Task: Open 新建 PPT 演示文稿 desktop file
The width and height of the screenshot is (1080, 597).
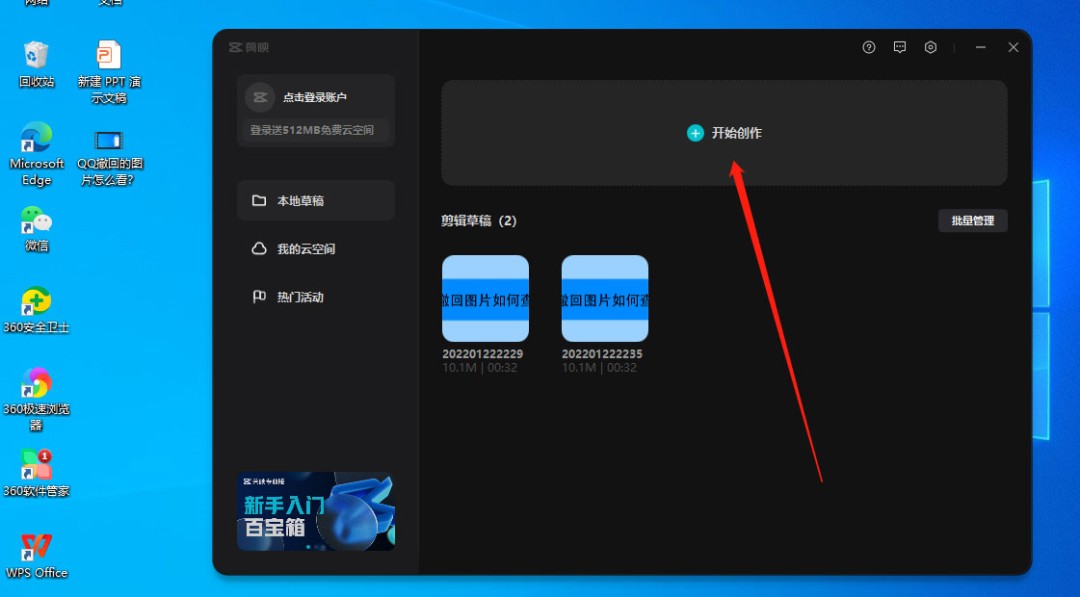Action: [109, 72]
